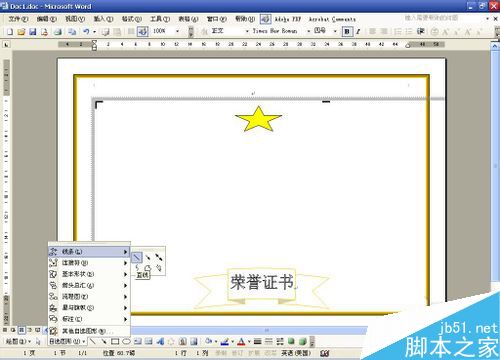Choose the double arrow line shape
This screenshot has width=500, height=360.
coord(159,257)
